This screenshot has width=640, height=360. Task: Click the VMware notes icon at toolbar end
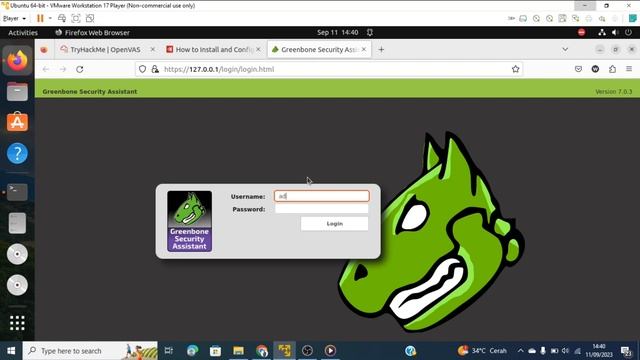click(x=632, y=18)
